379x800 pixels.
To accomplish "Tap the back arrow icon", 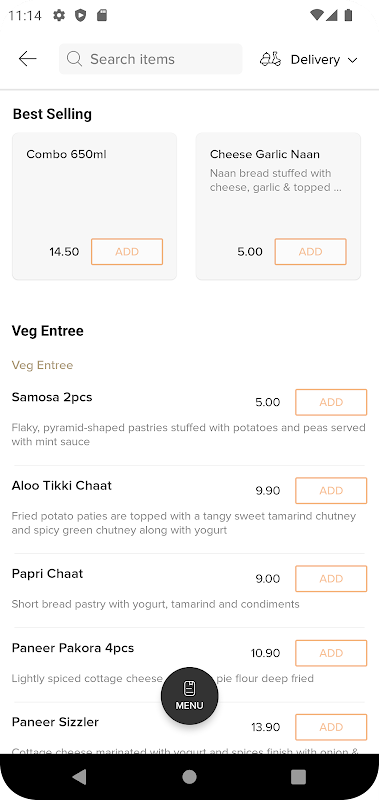I will pyautogui.click(x=28, y=59).
